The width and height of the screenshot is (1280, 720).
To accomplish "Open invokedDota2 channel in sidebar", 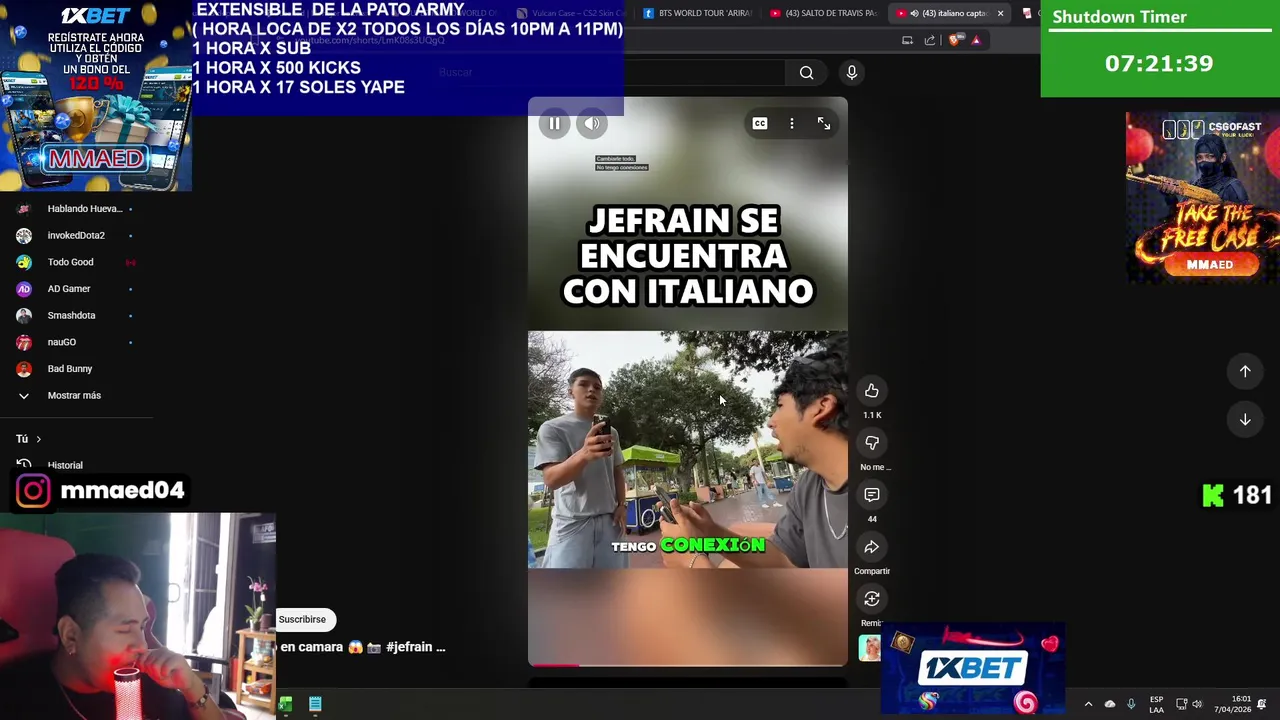I will coord(76,236).
